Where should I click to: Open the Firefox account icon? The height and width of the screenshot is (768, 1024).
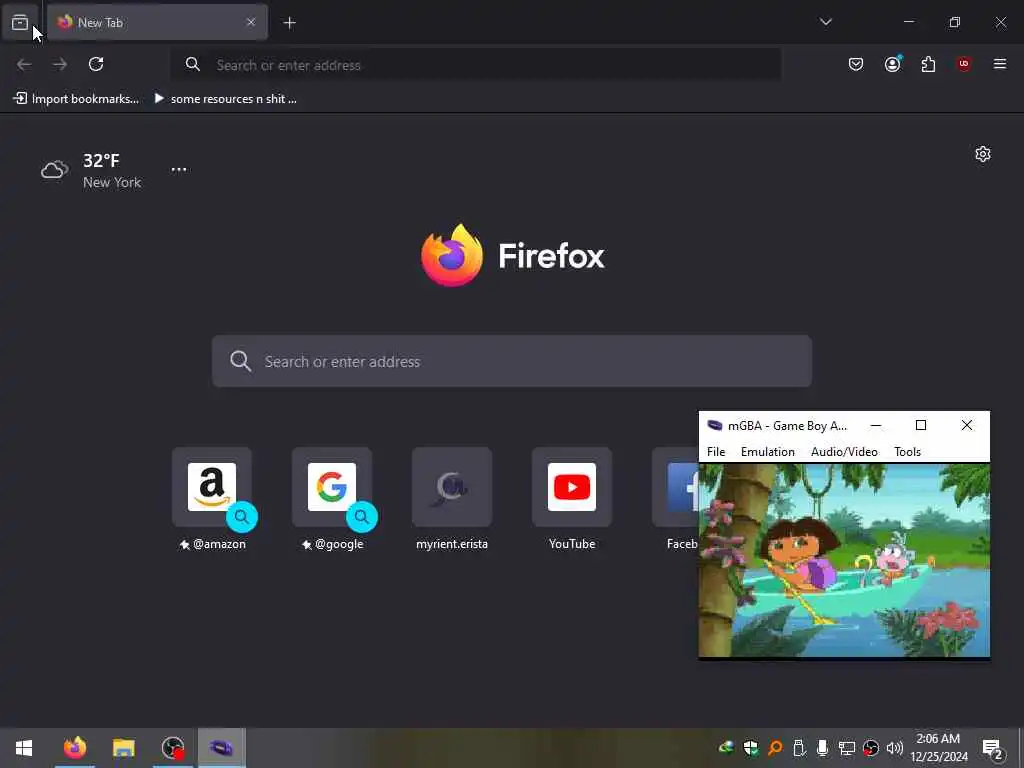892,64
